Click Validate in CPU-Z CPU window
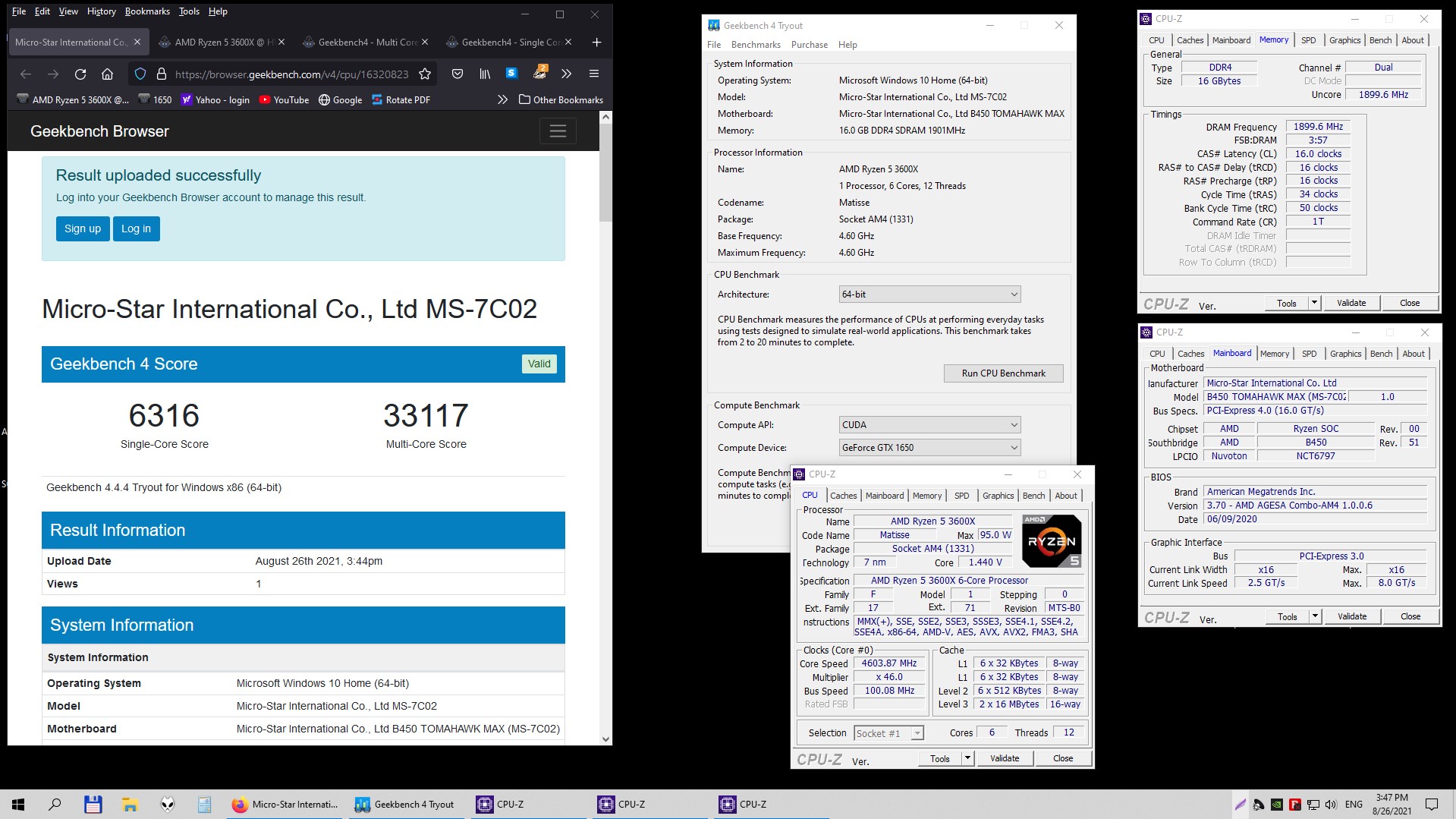The height and width of the screenshot is (819, 1456). 1005,758
